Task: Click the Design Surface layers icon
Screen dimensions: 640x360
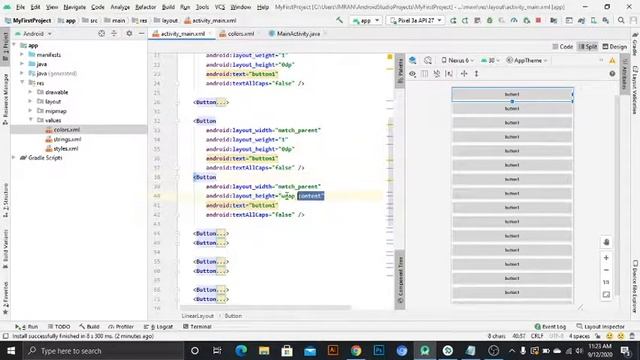Action: pos(413,60)
